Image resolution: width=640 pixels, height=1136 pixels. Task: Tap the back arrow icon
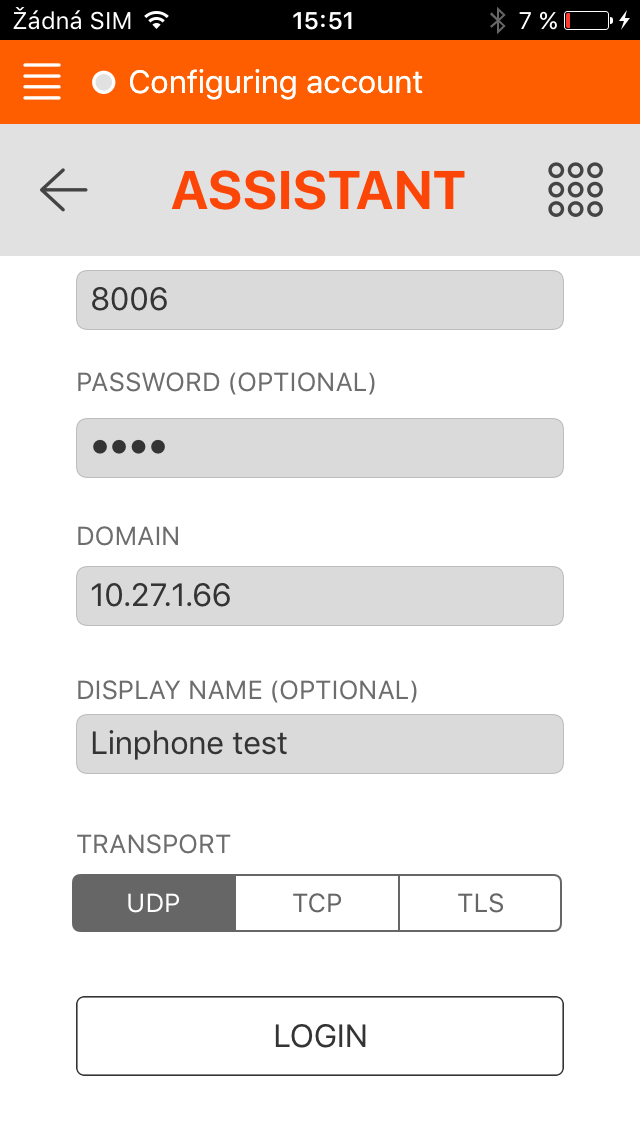tap(64, 190)
